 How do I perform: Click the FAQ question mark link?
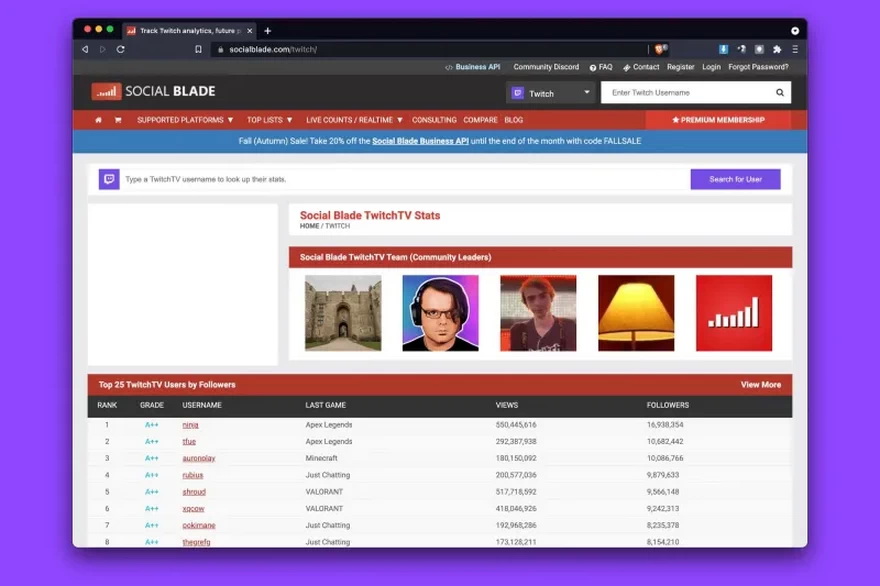point(601,67)
